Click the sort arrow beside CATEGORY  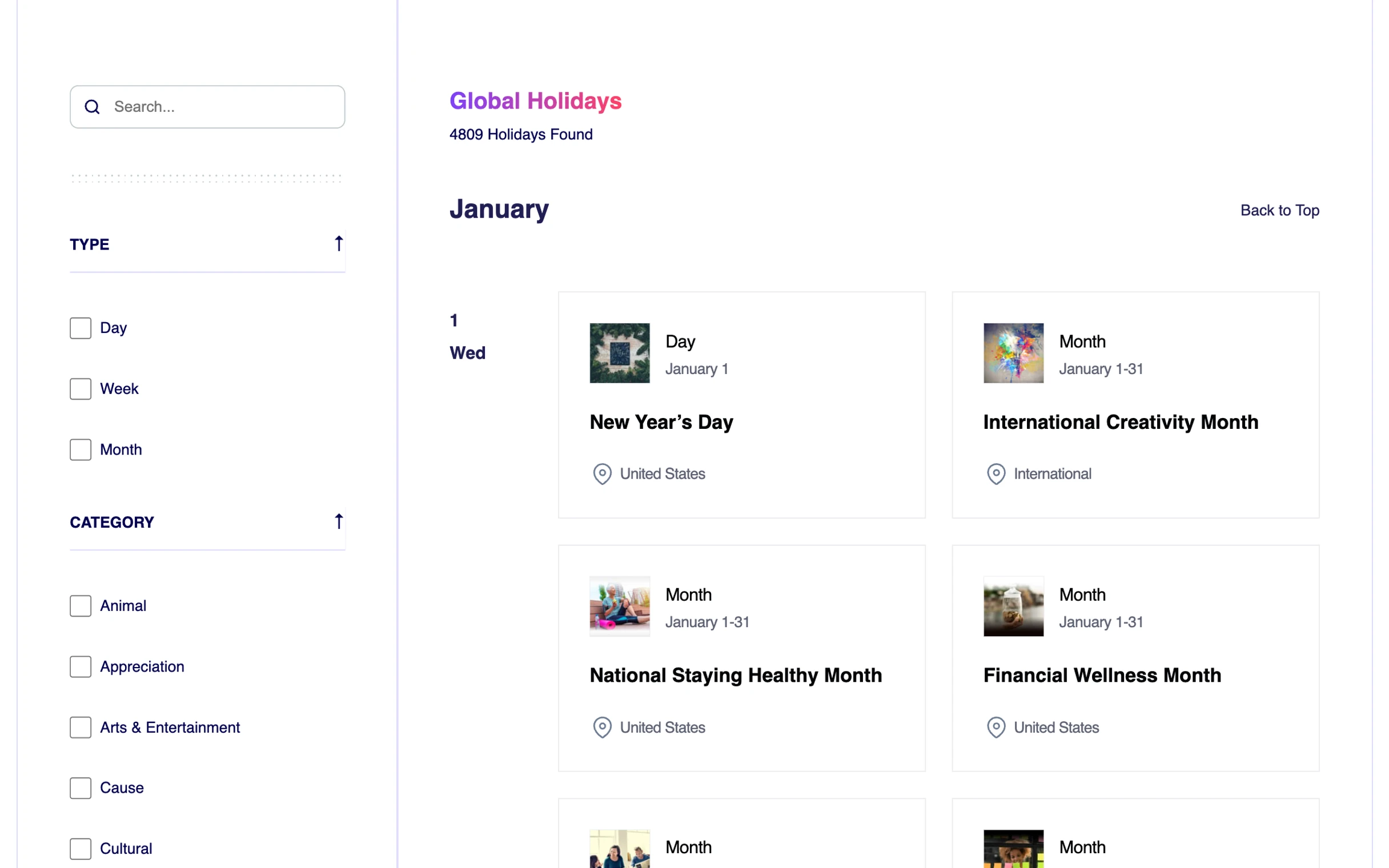coord(338,521)
